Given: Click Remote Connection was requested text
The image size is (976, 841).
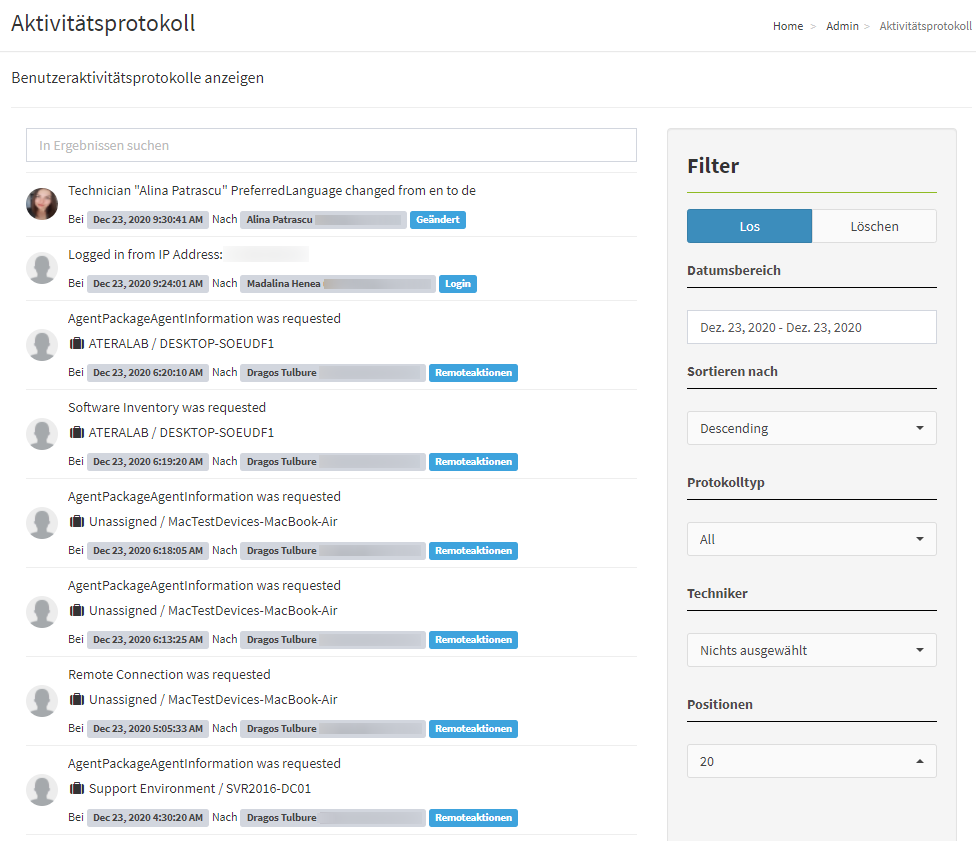Looking at the screenshot, I should pos(169,675).
